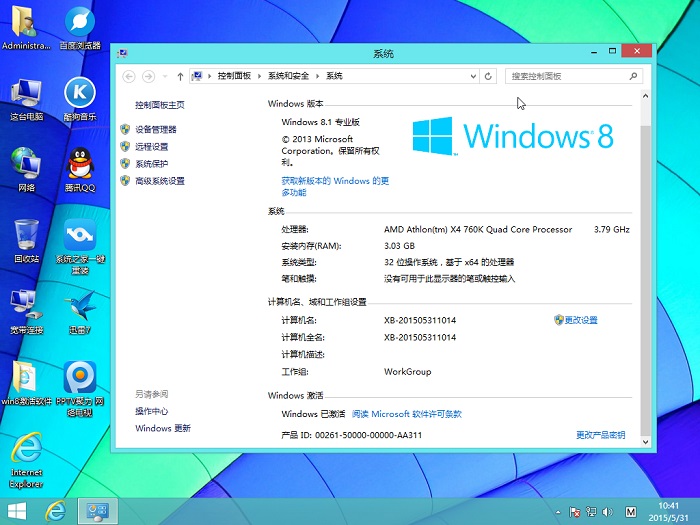
Task: Open the recent locations dropdown arrow
Action: pyautogui.click(x=165, y=76)
